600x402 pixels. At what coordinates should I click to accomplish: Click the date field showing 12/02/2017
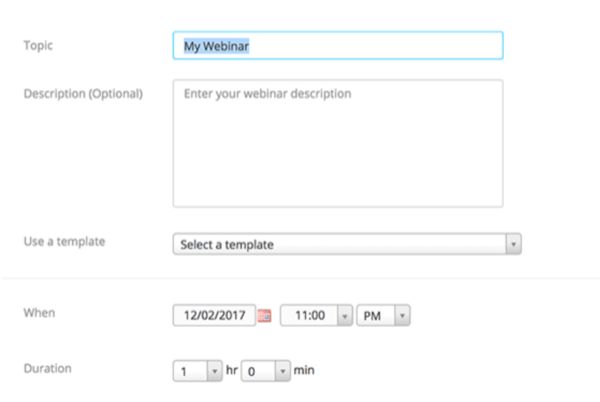click(x=214, y=314)
